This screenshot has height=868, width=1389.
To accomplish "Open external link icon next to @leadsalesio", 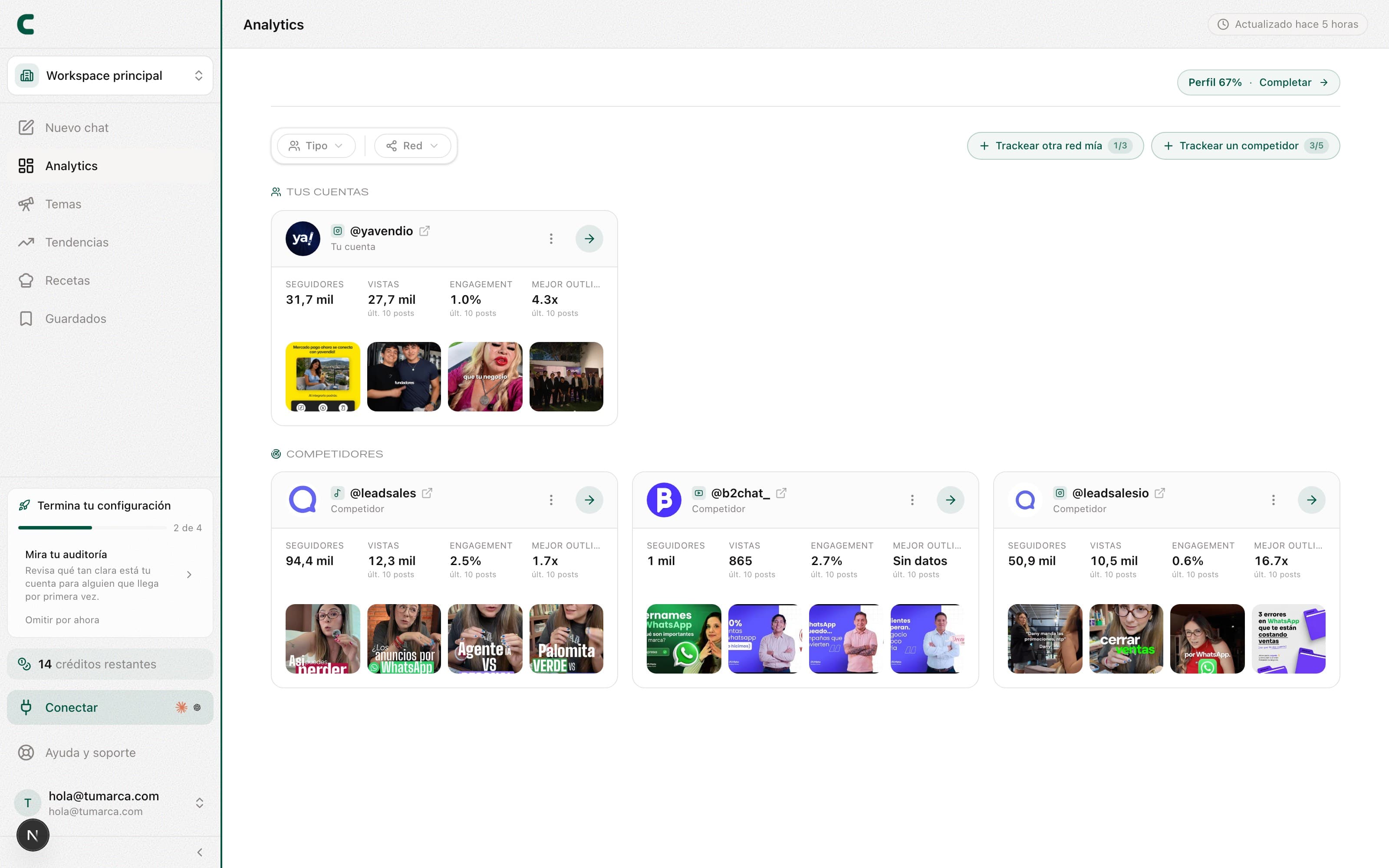I will [x=1159, y=493].
